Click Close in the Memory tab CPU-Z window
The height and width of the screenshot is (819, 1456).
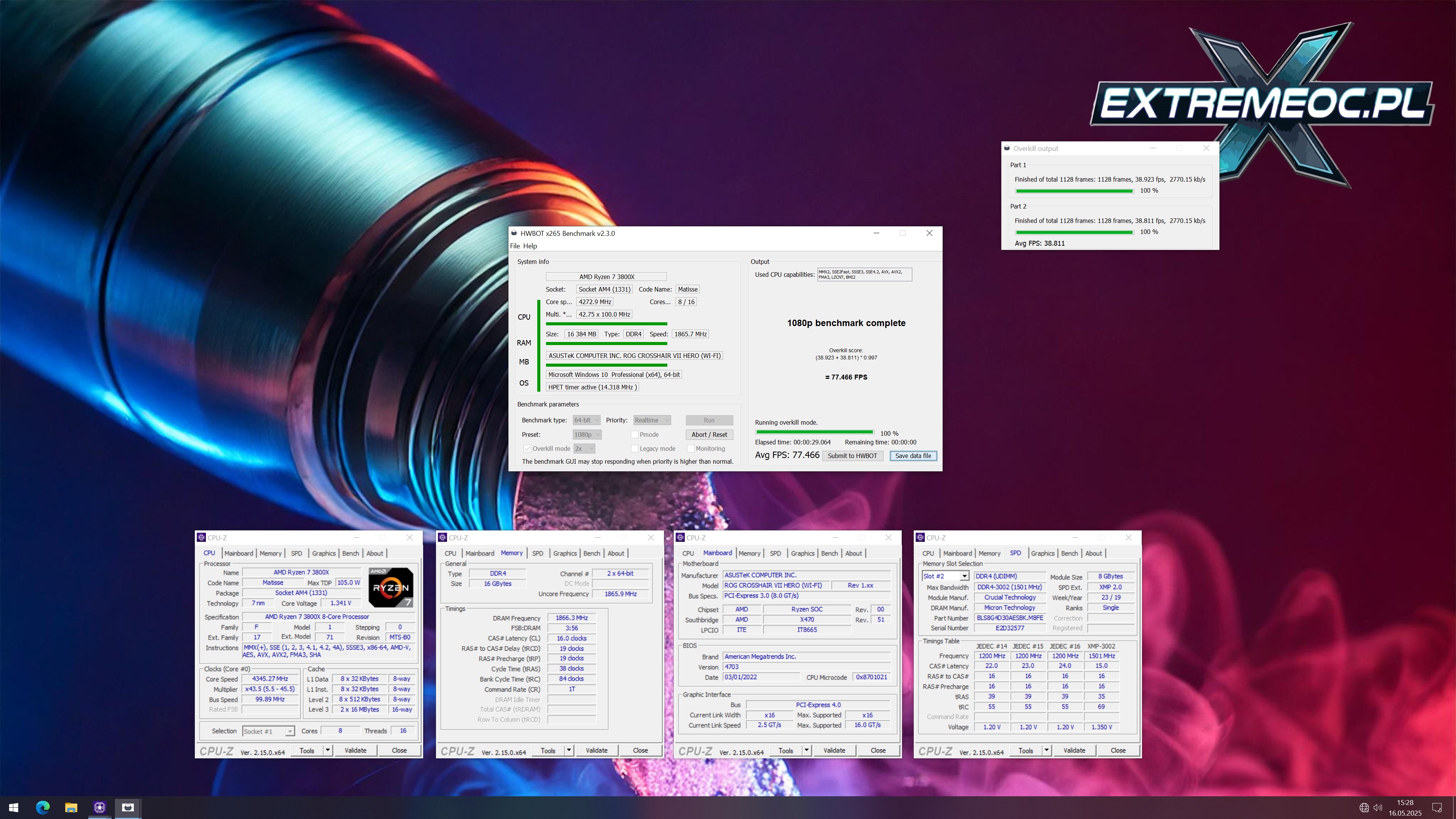pyautogui.click(x=640, y=751)
